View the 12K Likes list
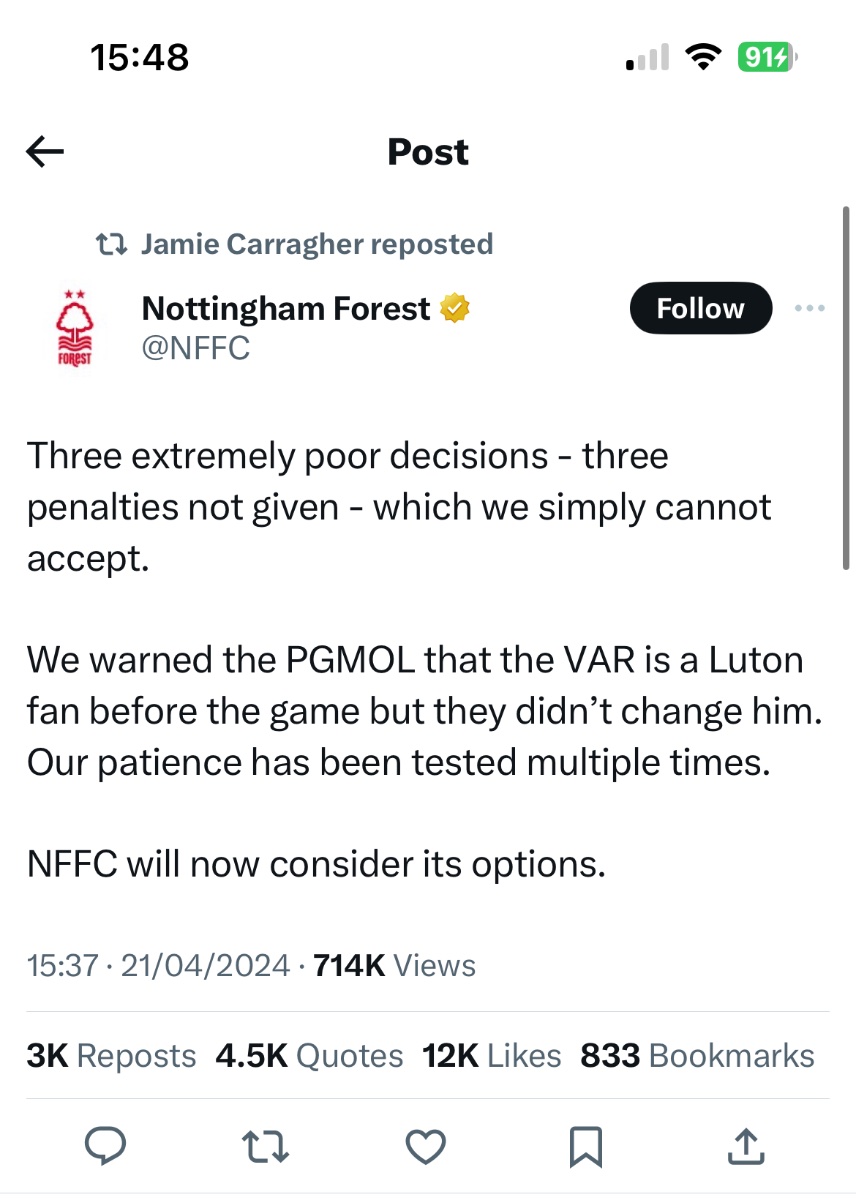This screenshot has height=1200, width=856. click(x=492, y=1056)
